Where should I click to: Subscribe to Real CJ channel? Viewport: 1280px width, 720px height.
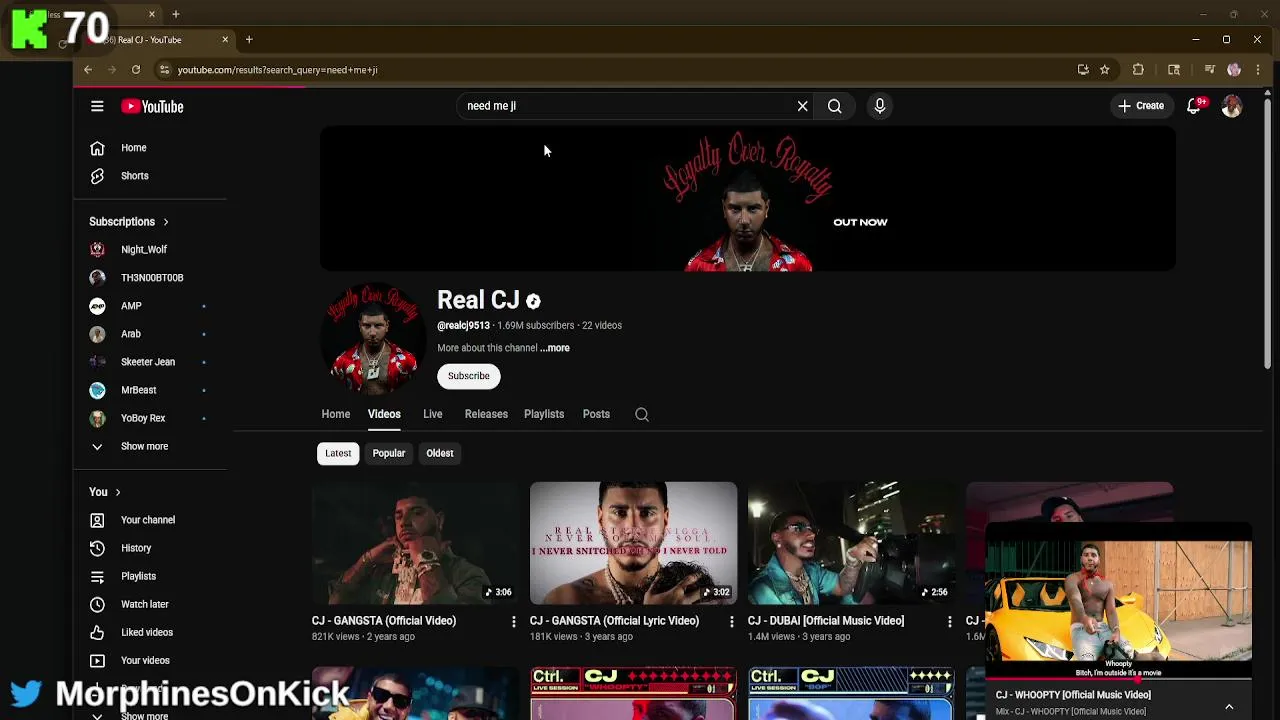click(x=469, y=376)
